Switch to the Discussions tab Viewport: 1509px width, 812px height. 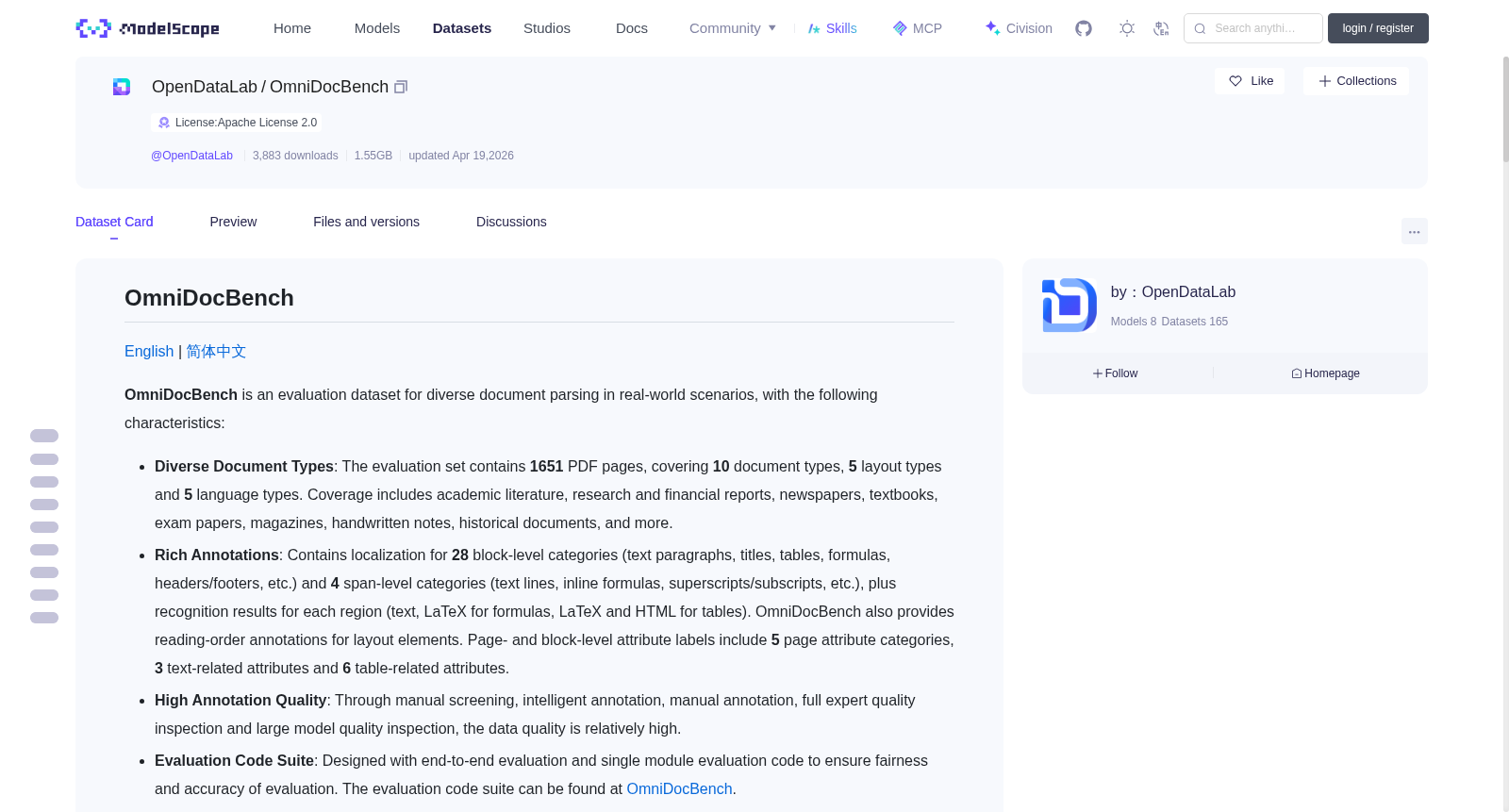coord(511,222)
